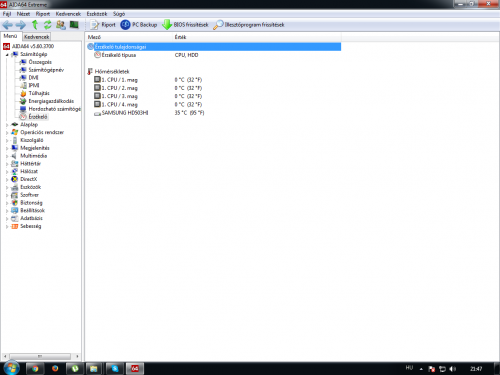Open the Kedvencek menu
Image resolution: width=500 pixels, height=375 pixels.
tap(68, 14)
